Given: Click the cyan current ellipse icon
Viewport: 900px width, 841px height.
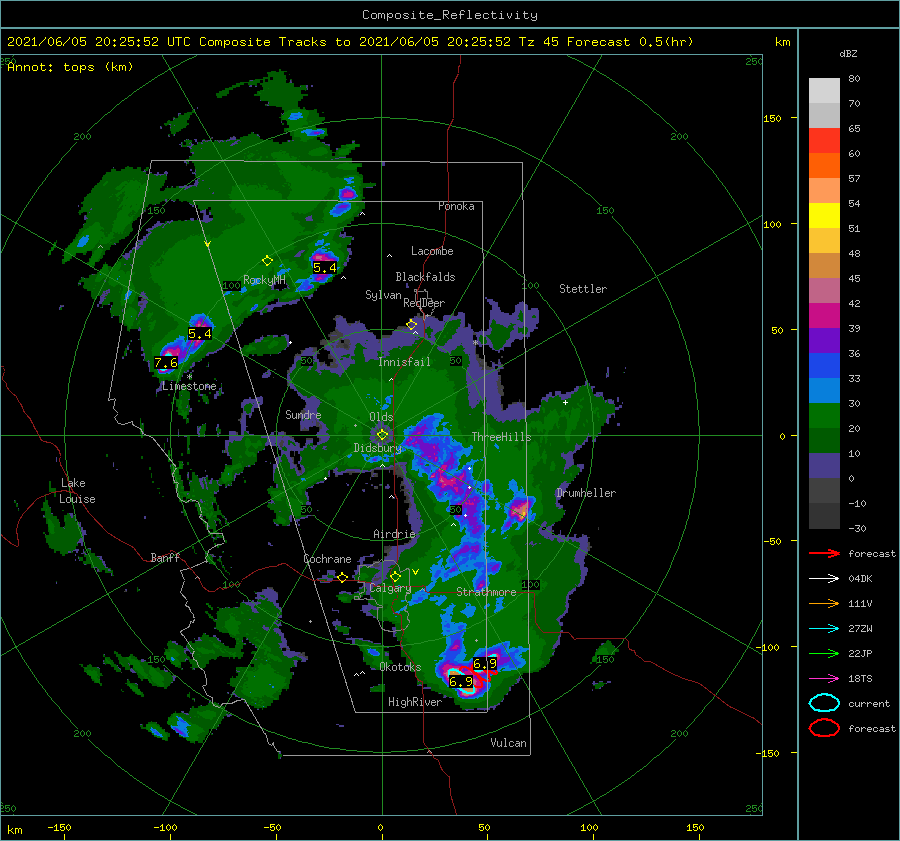Looking at the screenshot, I should coord(824,703).
